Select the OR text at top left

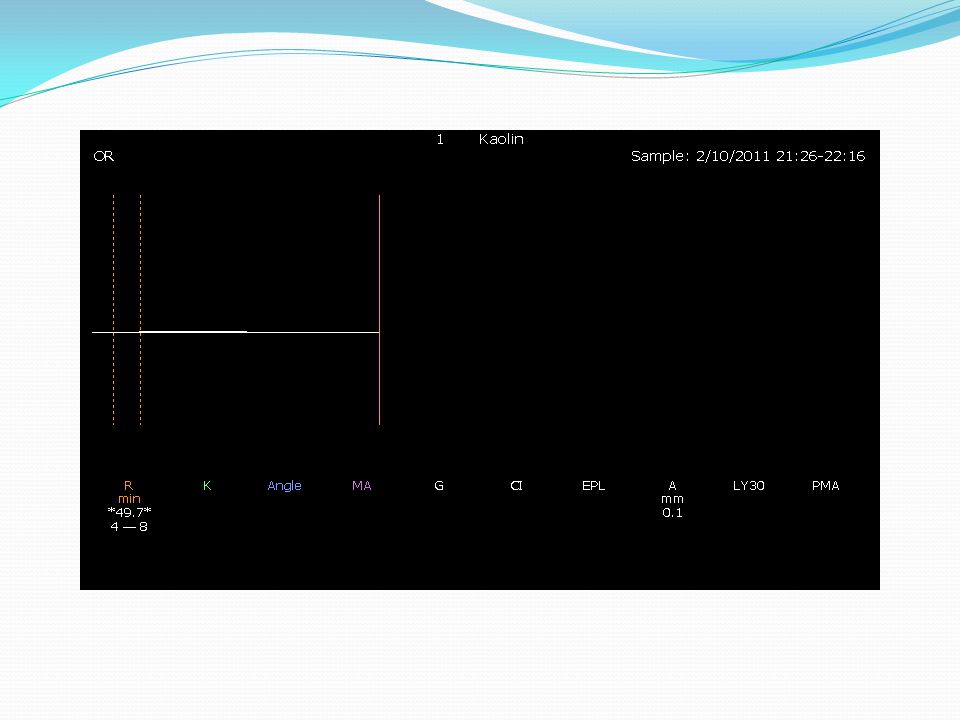point(103,156)
